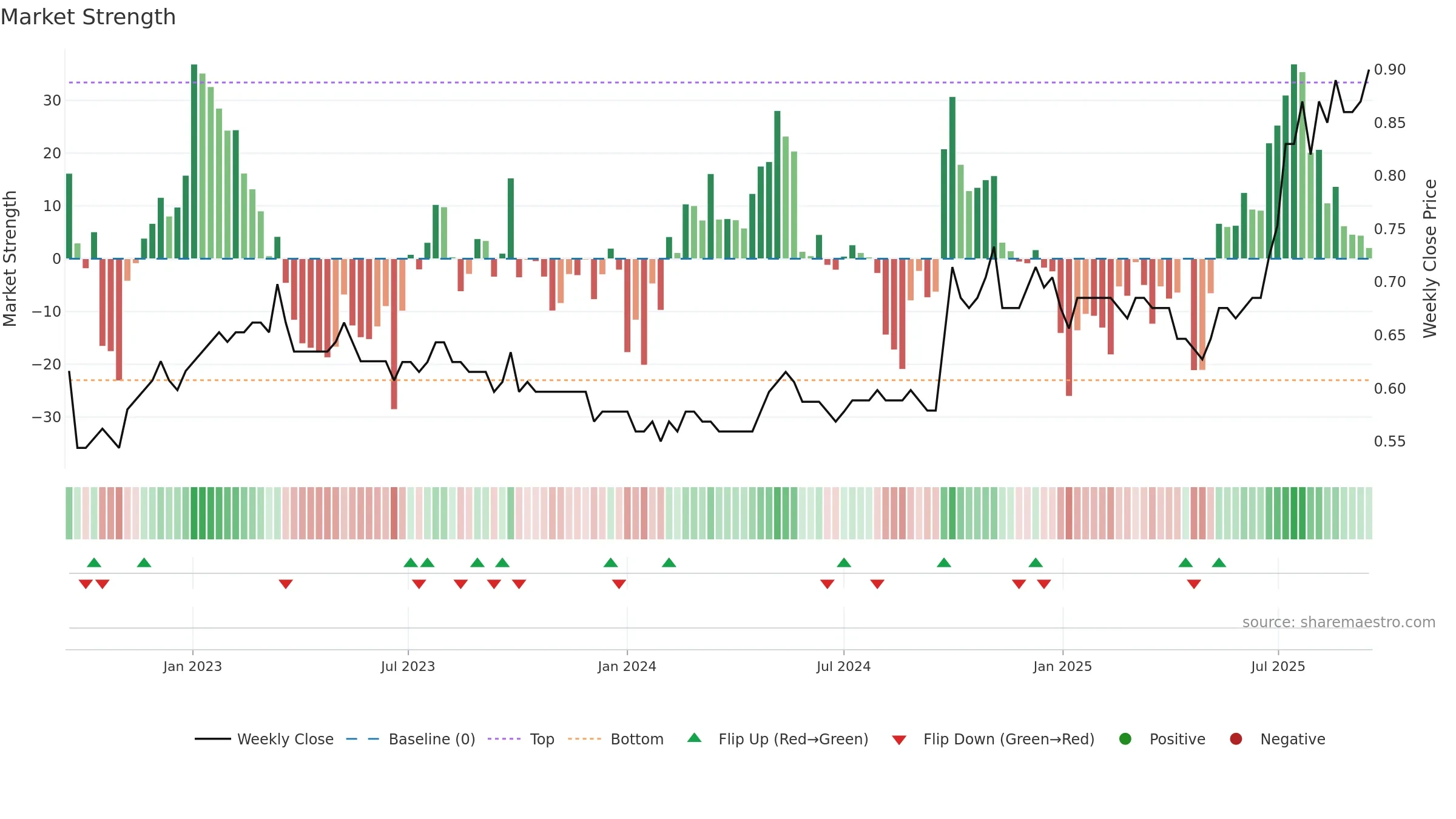Click the red Flip Down triangle legend icon
This screenshot has width=1456, height=819.
(899, 740)
